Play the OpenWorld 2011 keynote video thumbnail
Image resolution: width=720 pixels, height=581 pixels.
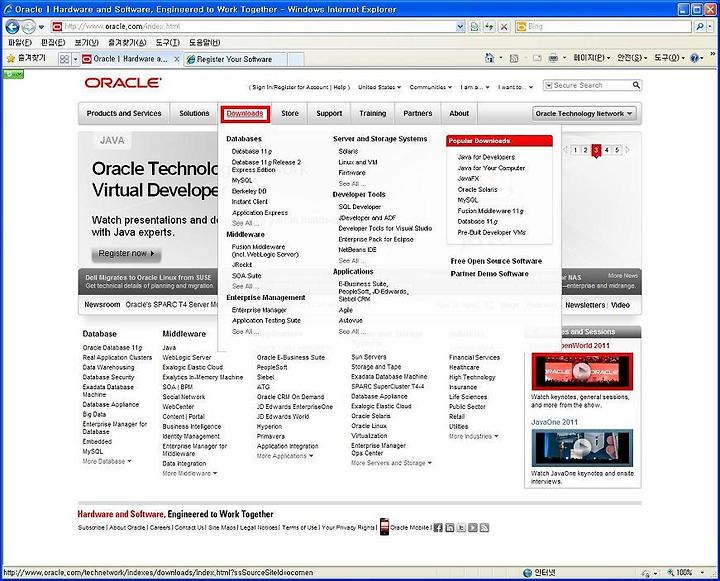(582, 371)
